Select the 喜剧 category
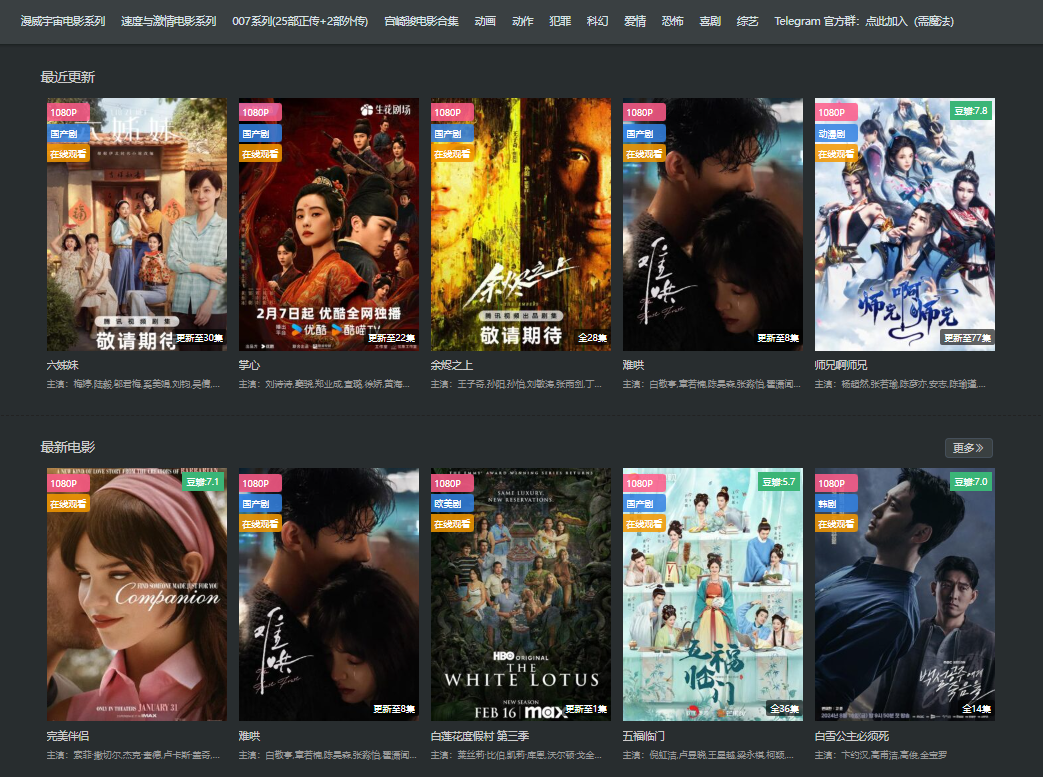Image resolution: width=1043 pixels, height=777 pixels. tap(710, 21)
